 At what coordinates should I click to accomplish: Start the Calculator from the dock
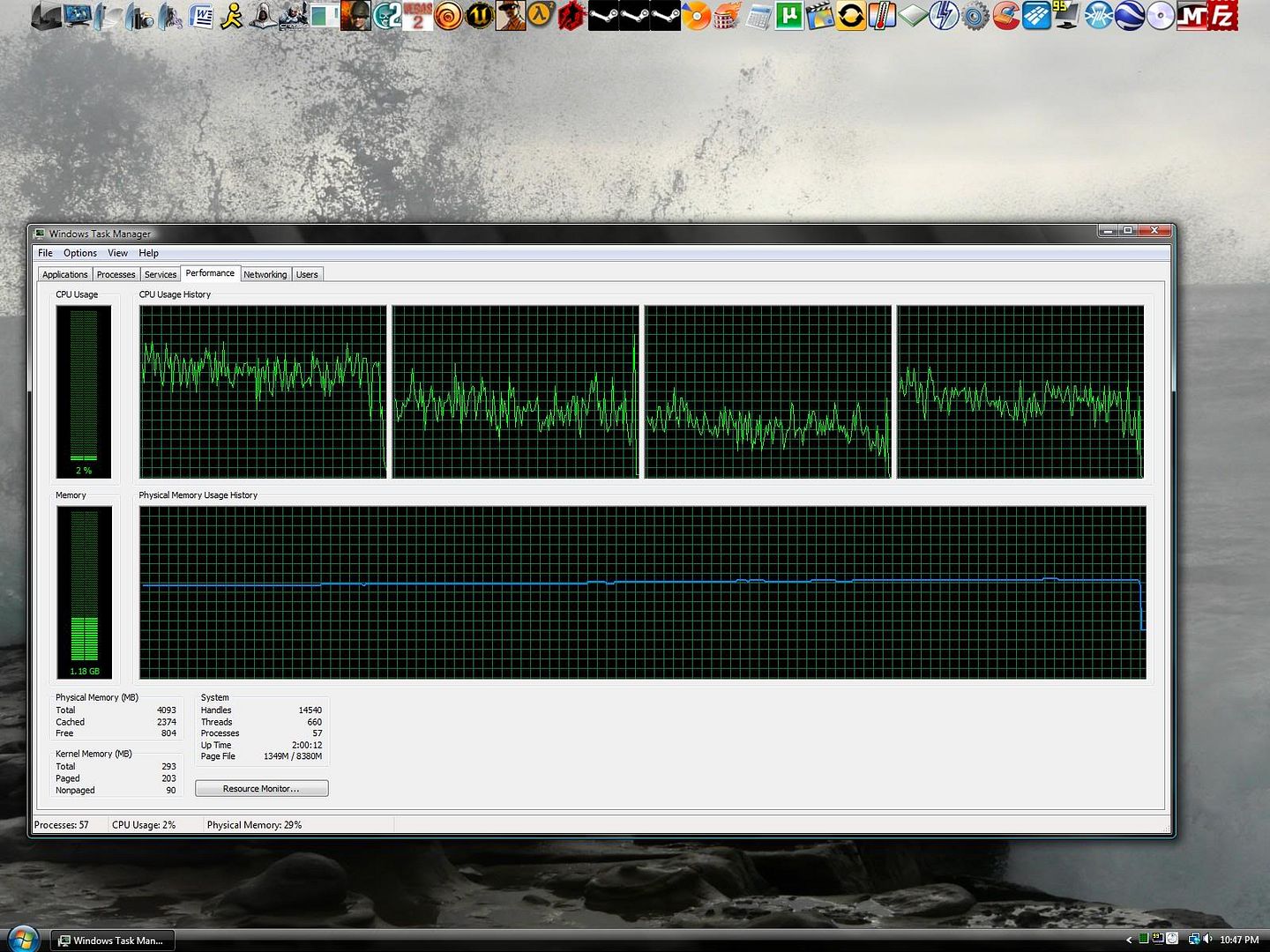pos(758,16)
